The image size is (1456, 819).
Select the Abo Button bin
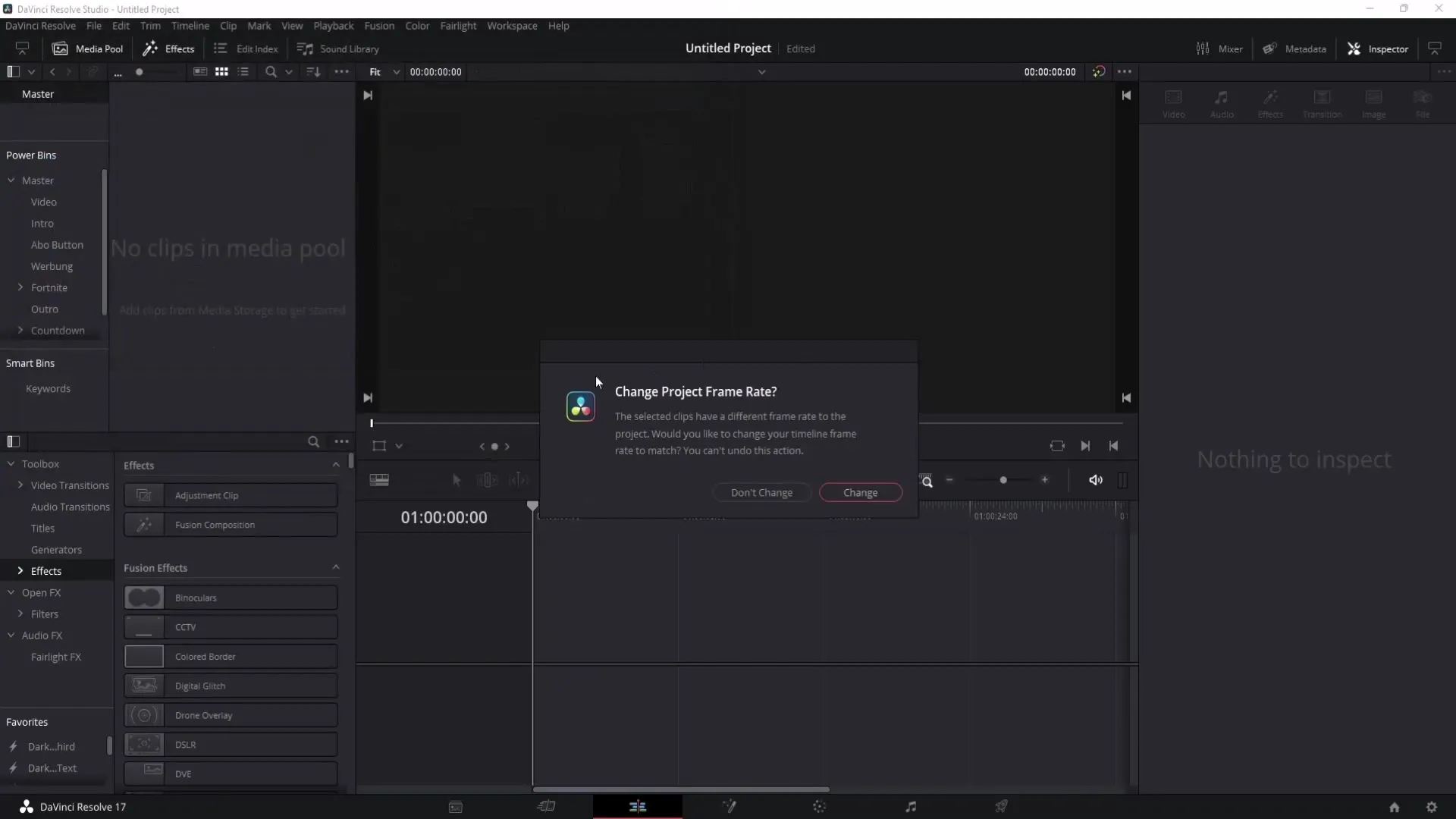[57, 245]
